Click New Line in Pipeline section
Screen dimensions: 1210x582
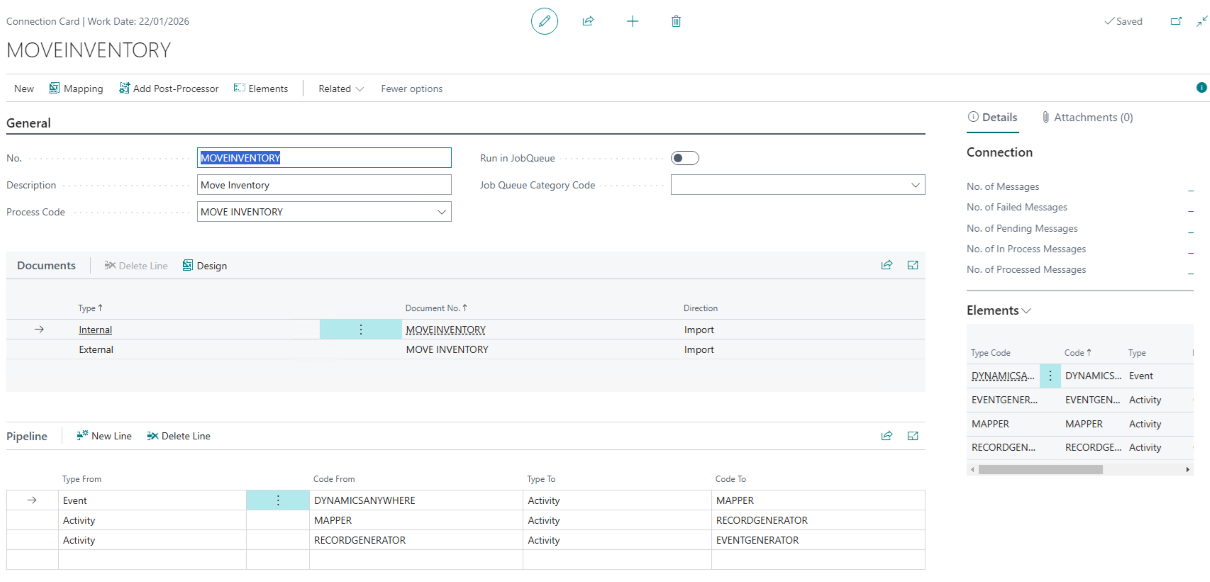pos(104,436)
